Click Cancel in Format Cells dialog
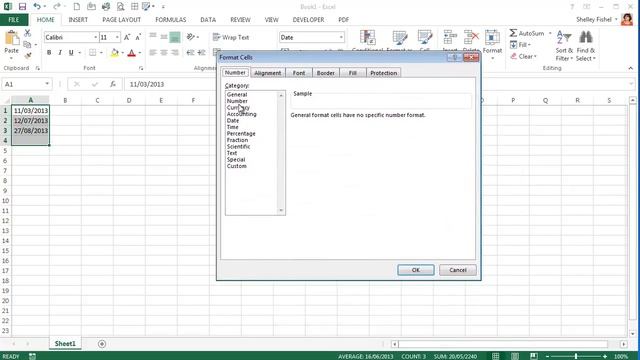This screenshot has height=360, width=640. (458, 270)
